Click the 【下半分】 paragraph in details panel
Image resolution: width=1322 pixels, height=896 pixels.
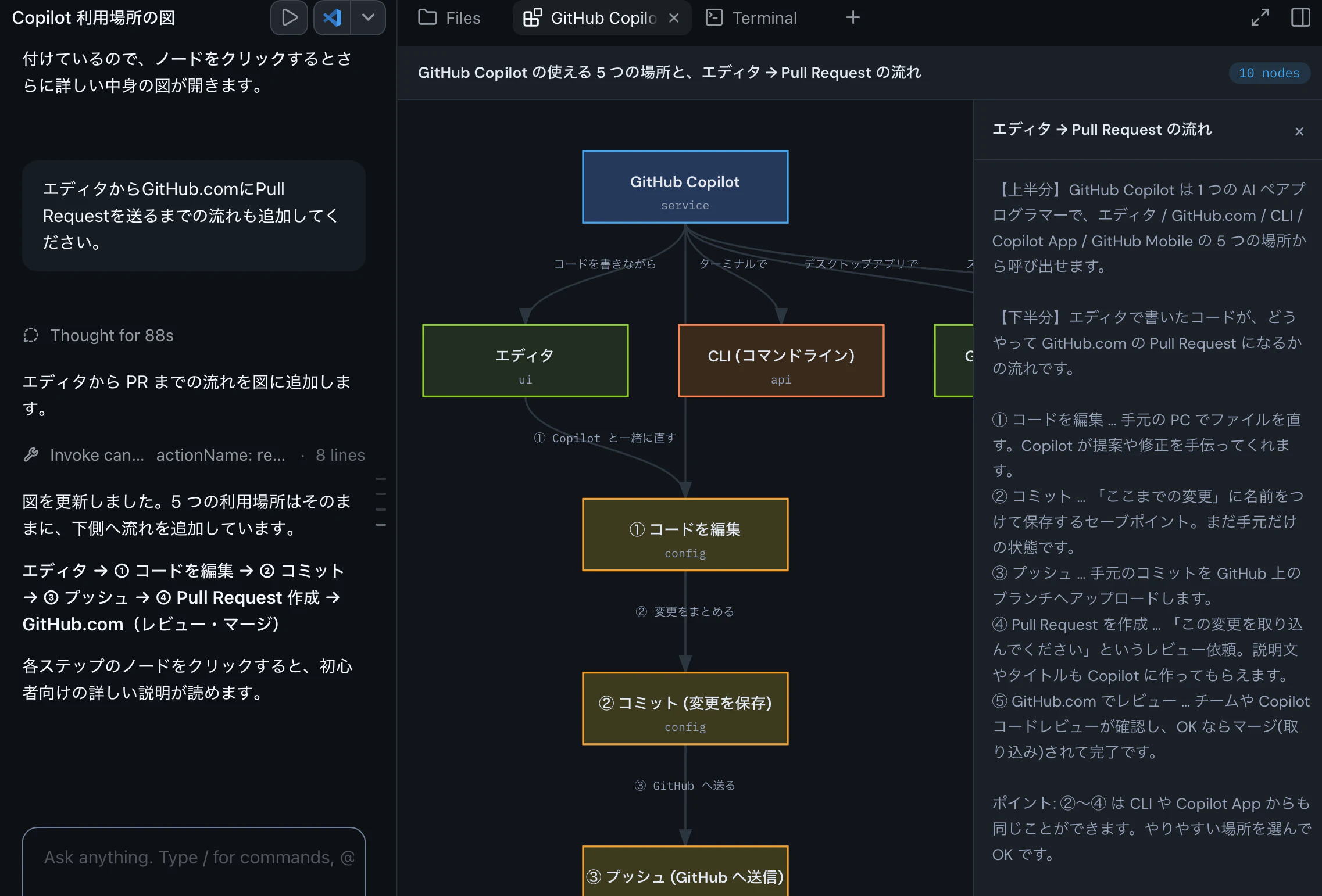click(1147, 343)
